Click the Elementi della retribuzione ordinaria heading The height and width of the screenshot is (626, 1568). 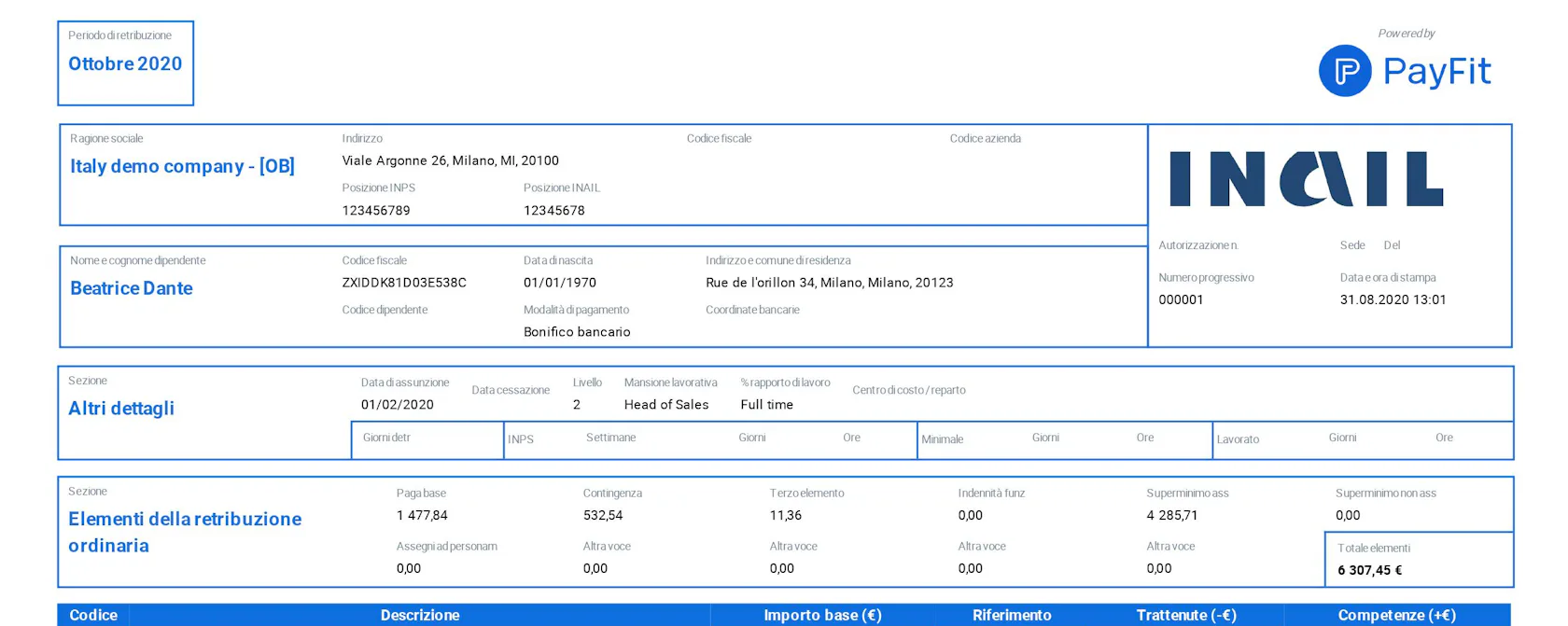click(184, 532)
